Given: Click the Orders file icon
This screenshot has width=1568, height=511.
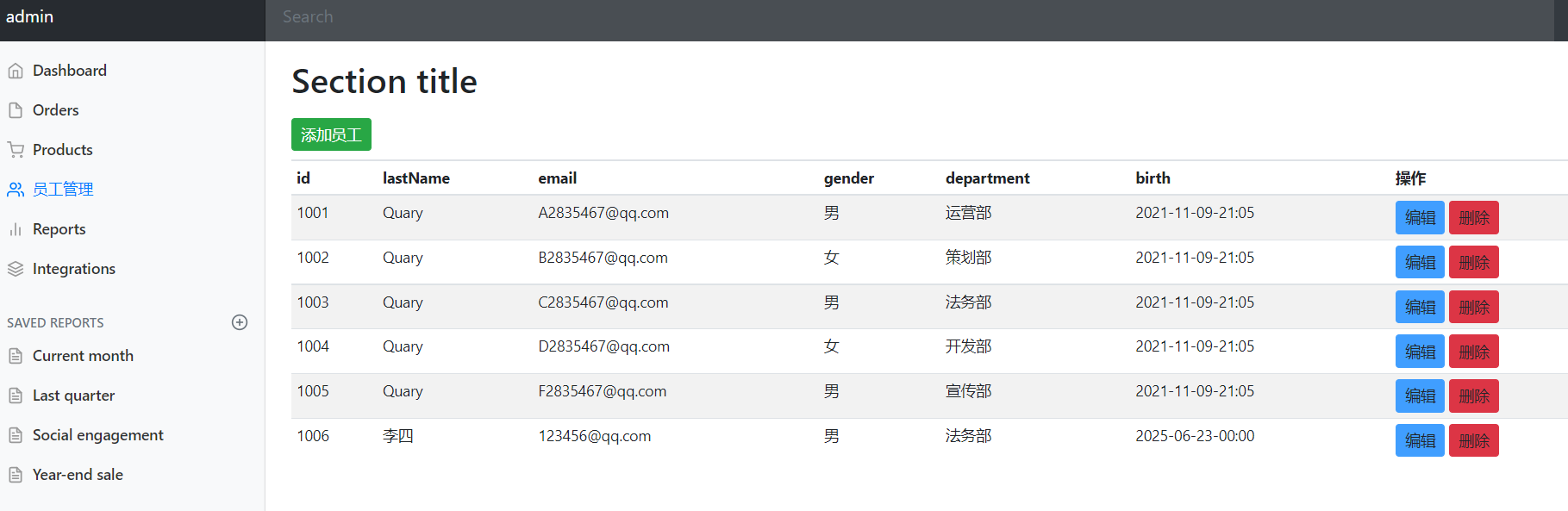Looking at the screenshot, I should coord(16,110).
